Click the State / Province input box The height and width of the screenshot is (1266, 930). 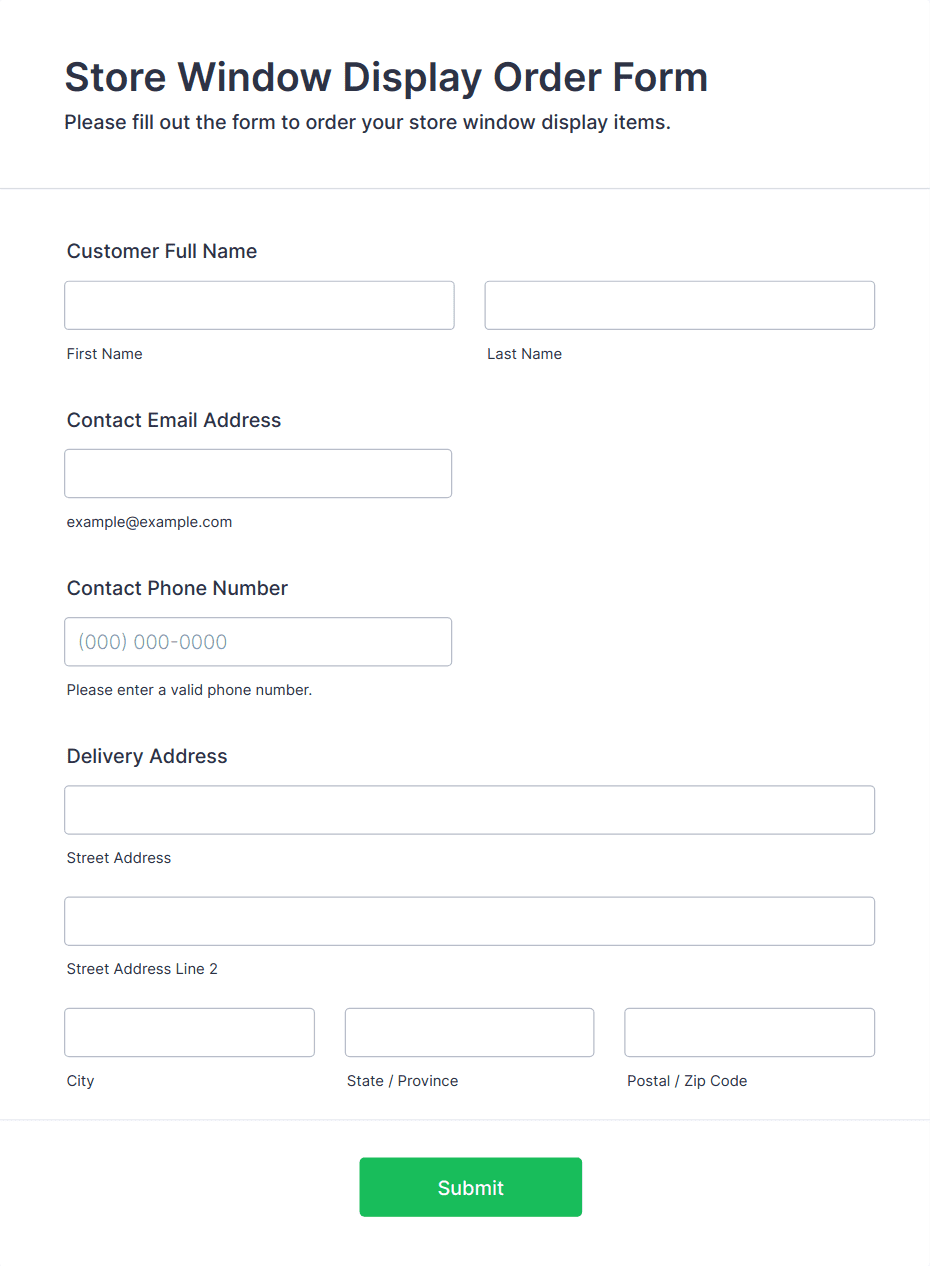coord(469,1032)
